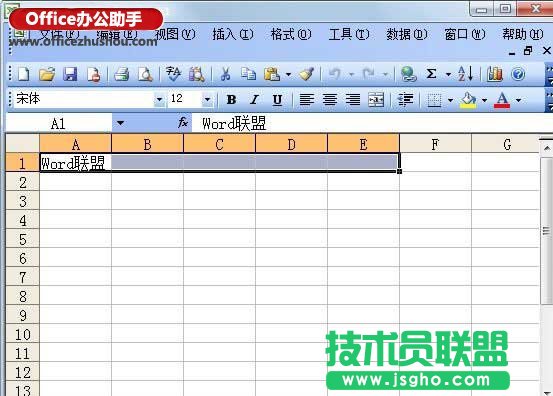This screenshot has width=553, height=396.
Task: Print the sheet using the printer icon
Action: click(122, 74)
